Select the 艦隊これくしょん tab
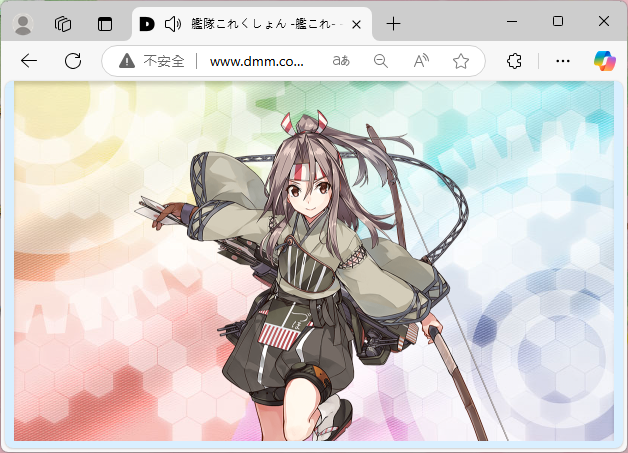The image size is (628, 453). pyautogui.click(x=252, y=24)
